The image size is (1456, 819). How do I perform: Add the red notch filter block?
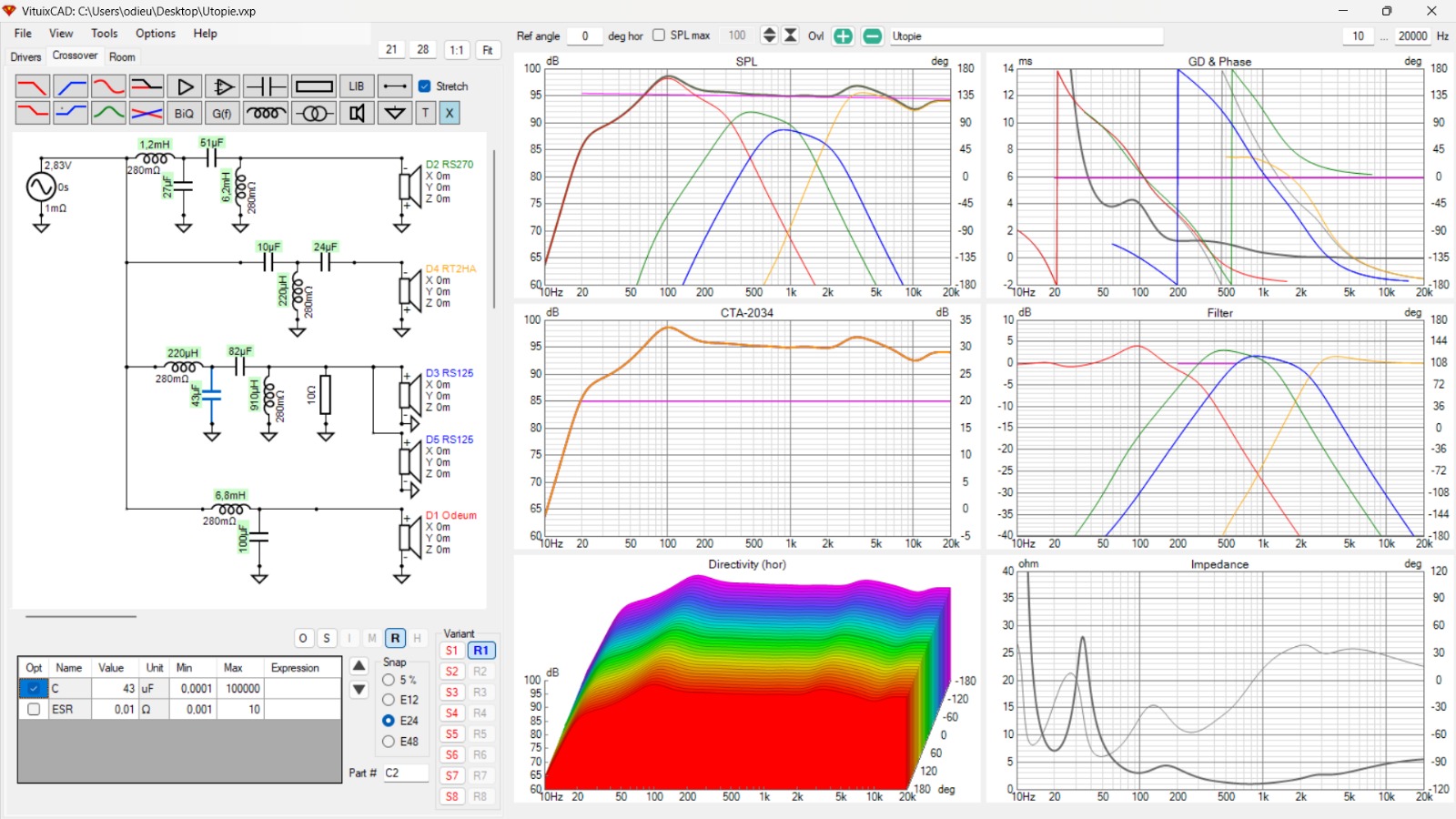click(x=108, y=86)
